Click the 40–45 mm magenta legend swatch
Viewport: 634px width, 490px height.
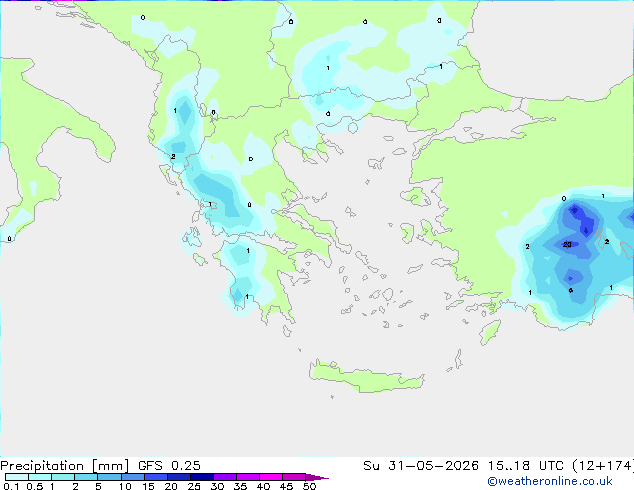pos(271,477)
